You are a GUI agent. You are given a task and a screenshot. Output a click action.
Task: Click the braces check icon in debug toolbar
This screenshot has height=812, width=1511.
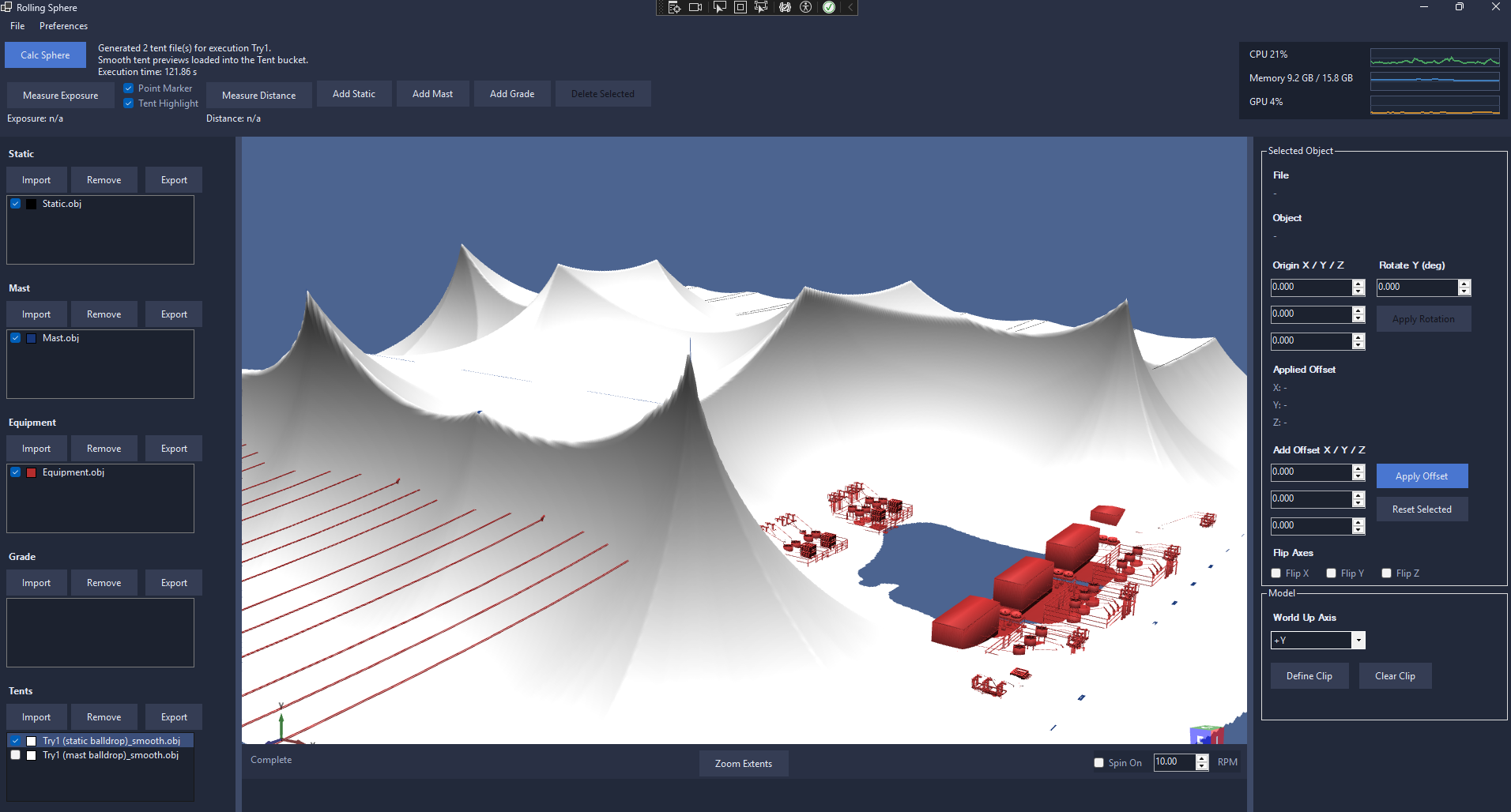pos(785,7)
